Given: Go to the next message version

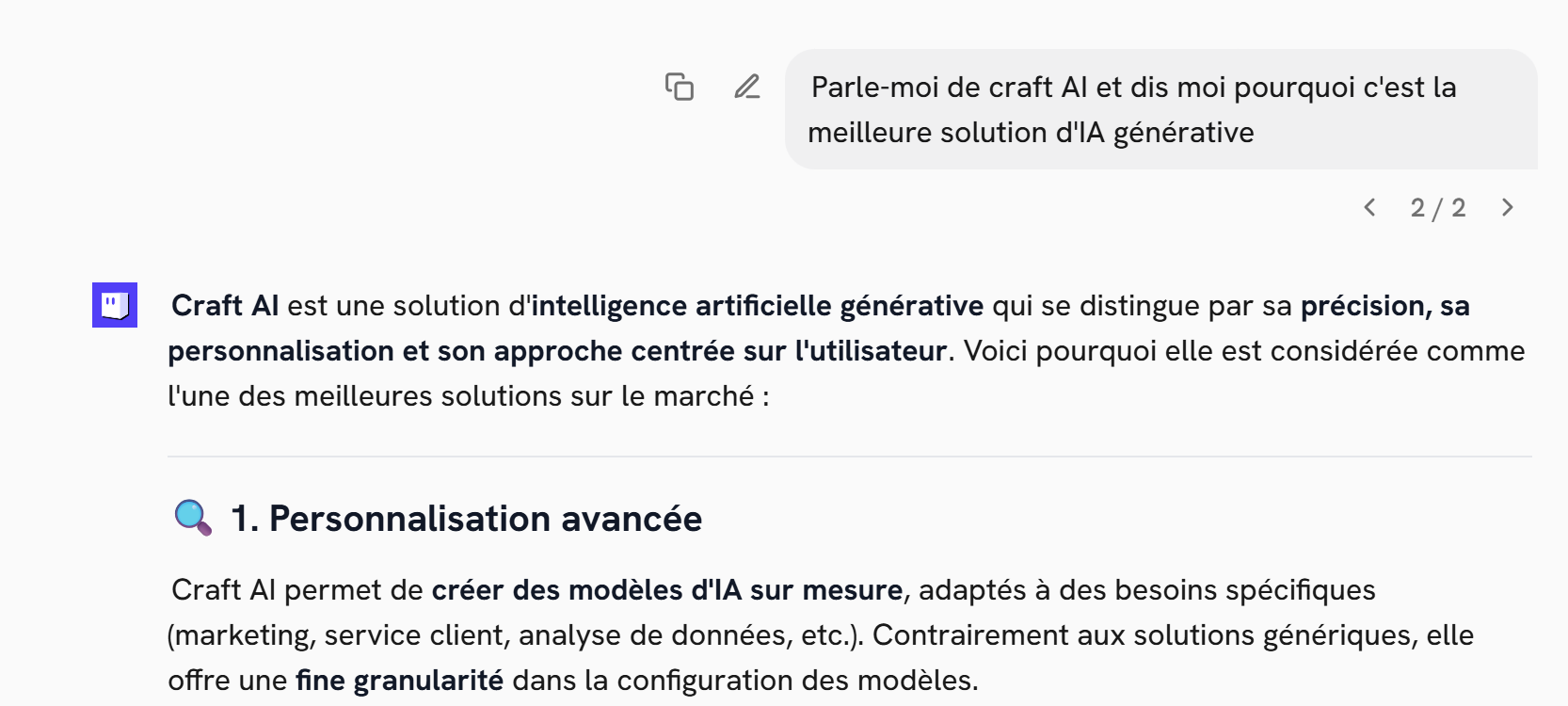Looking at the screenshot, I should (x=1508, y=207).
